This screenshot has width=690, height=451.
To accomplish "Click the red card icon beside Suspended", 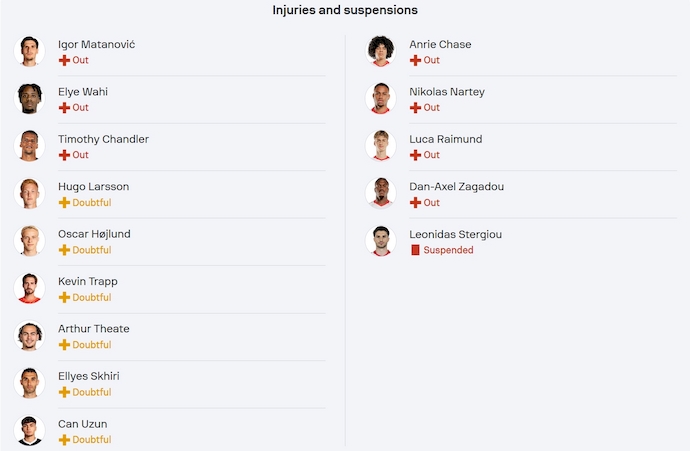I will (415, 250).
